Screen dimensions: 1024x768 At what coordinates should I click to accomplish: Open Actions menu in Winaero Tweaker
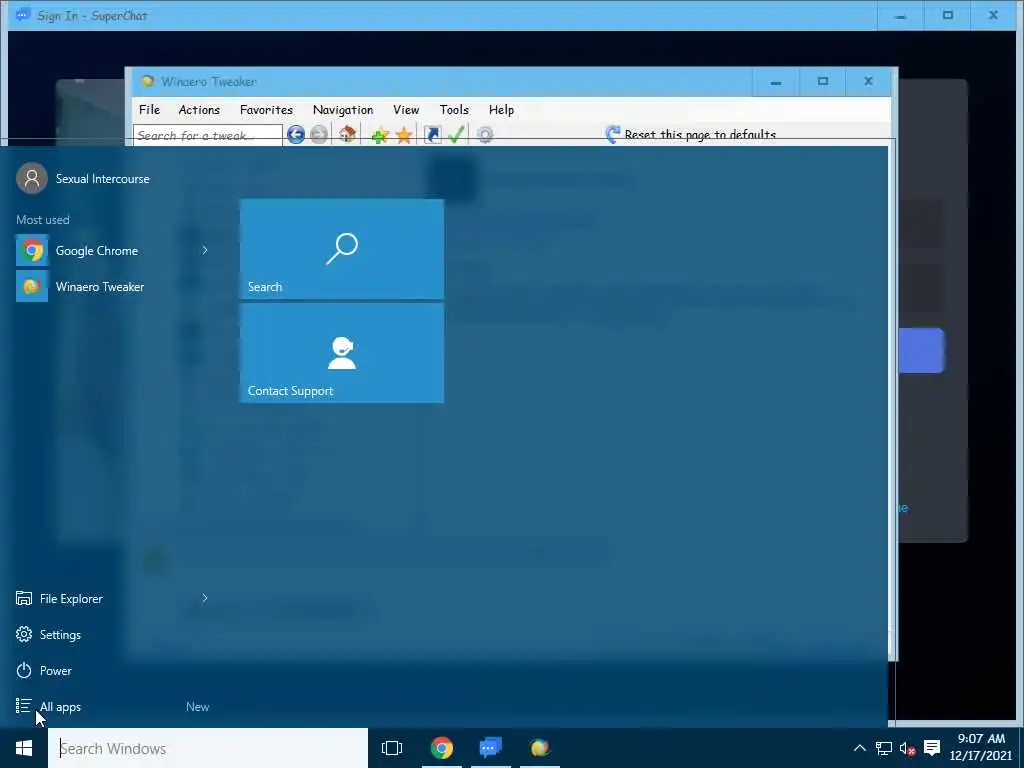[199, 110]
